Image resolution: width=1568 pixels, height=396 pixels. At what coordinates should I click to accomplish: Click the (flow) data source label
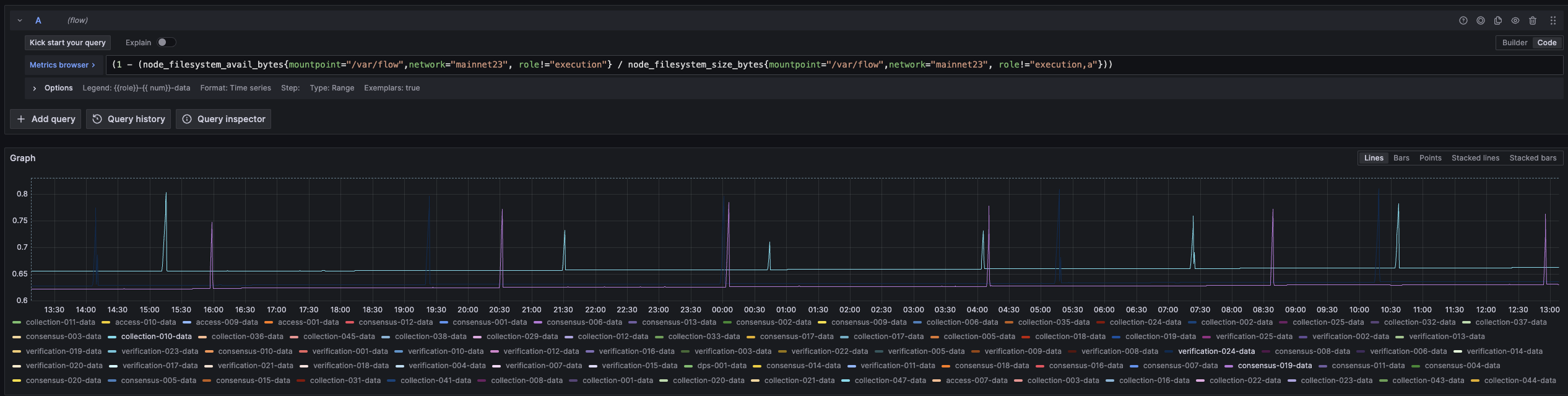77,20
